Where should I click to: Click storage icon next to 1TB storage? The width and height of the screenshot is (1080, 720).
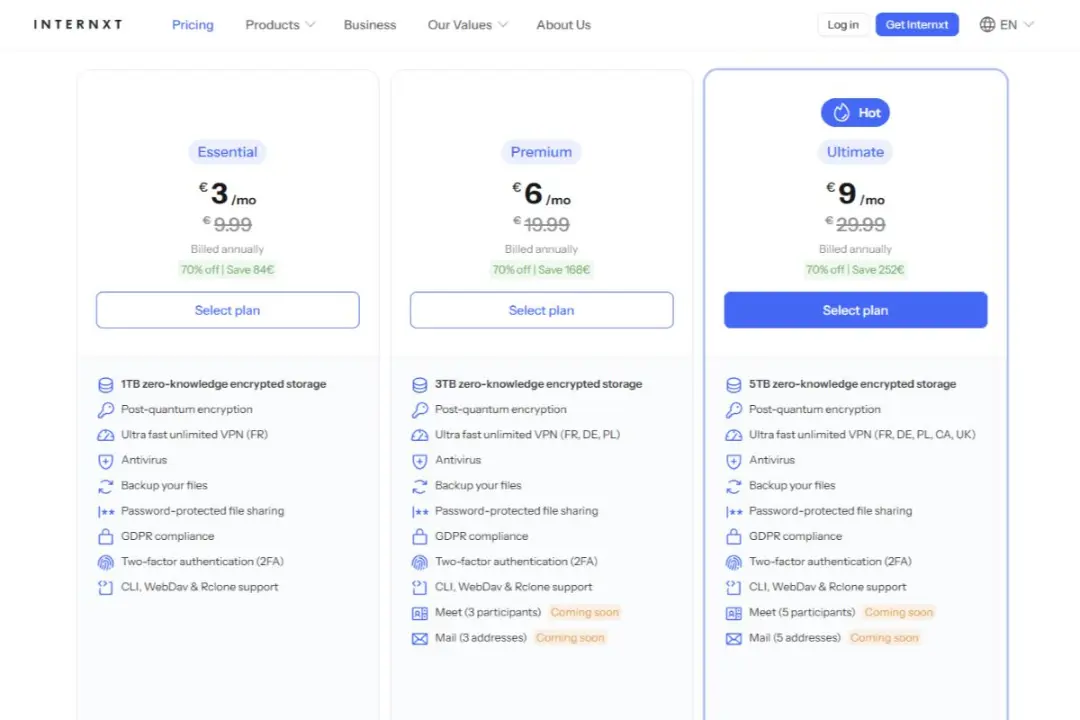click(x=105, y=384)
